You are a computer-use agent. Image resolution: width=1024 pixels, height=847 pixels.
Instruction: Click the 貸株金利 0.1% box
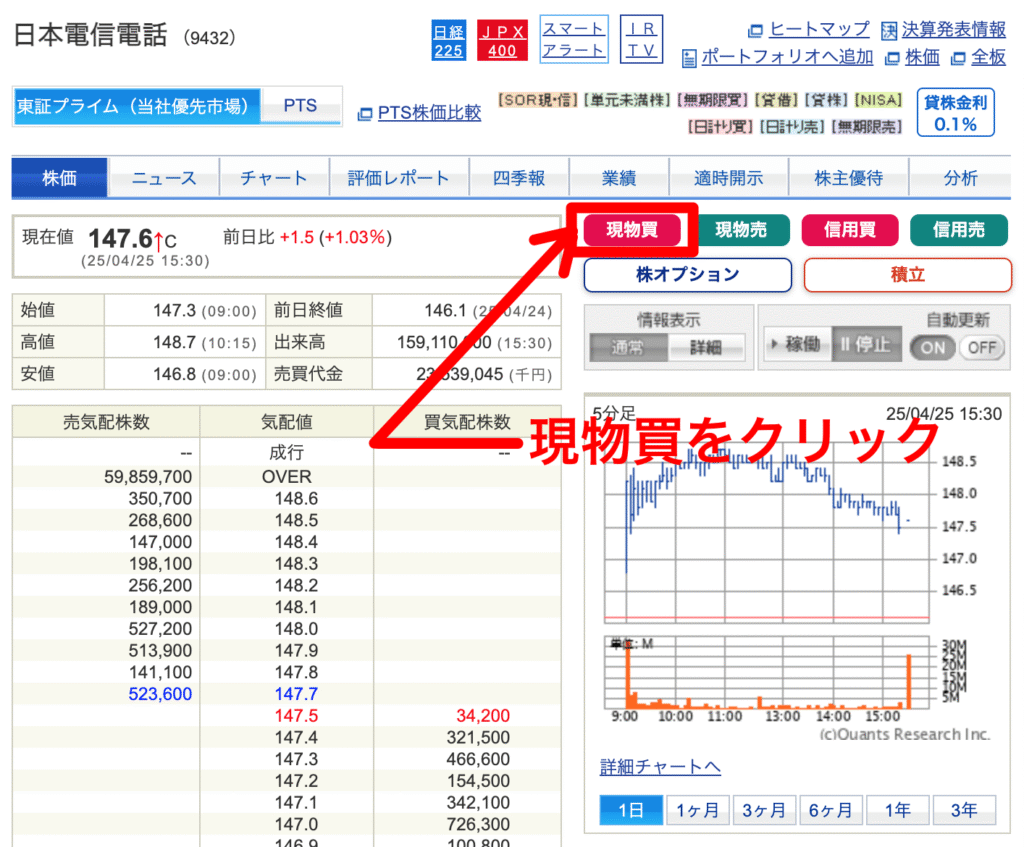(955, 112)
